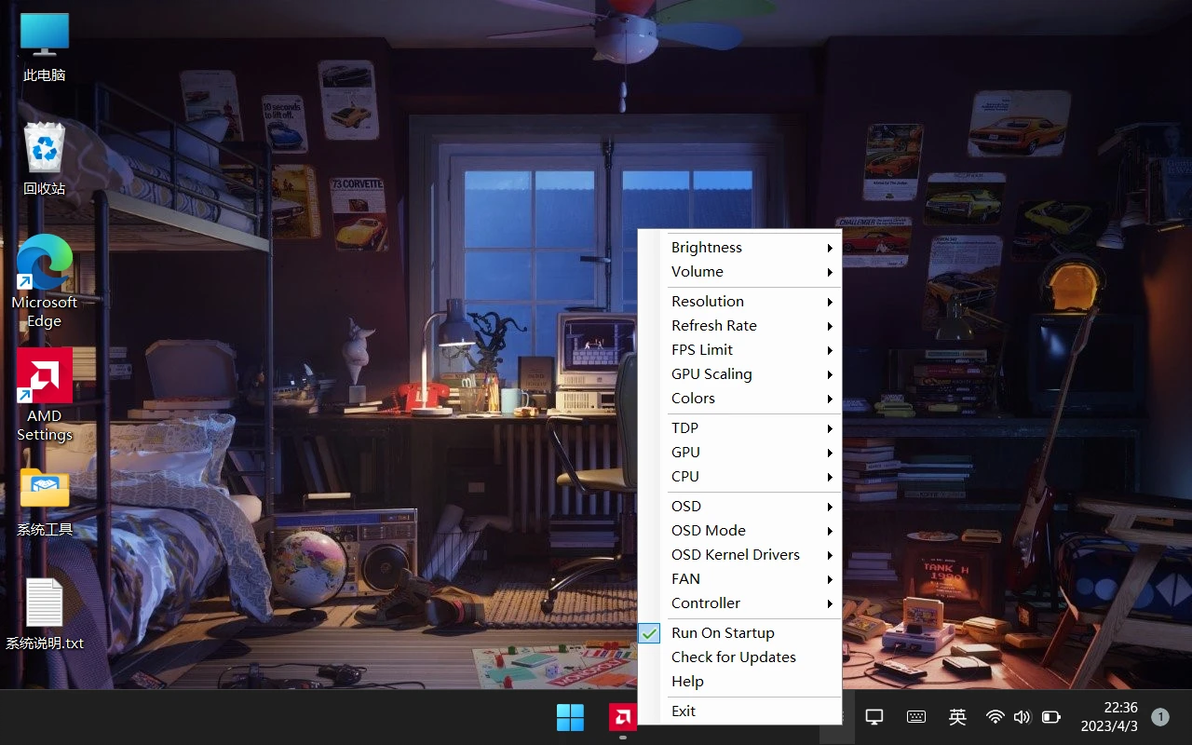The height and width of the screenshot is (745, 1192).
Task: Select the 系统工具 folder icon
Action: pyautogui.click(x=44, y=502)
